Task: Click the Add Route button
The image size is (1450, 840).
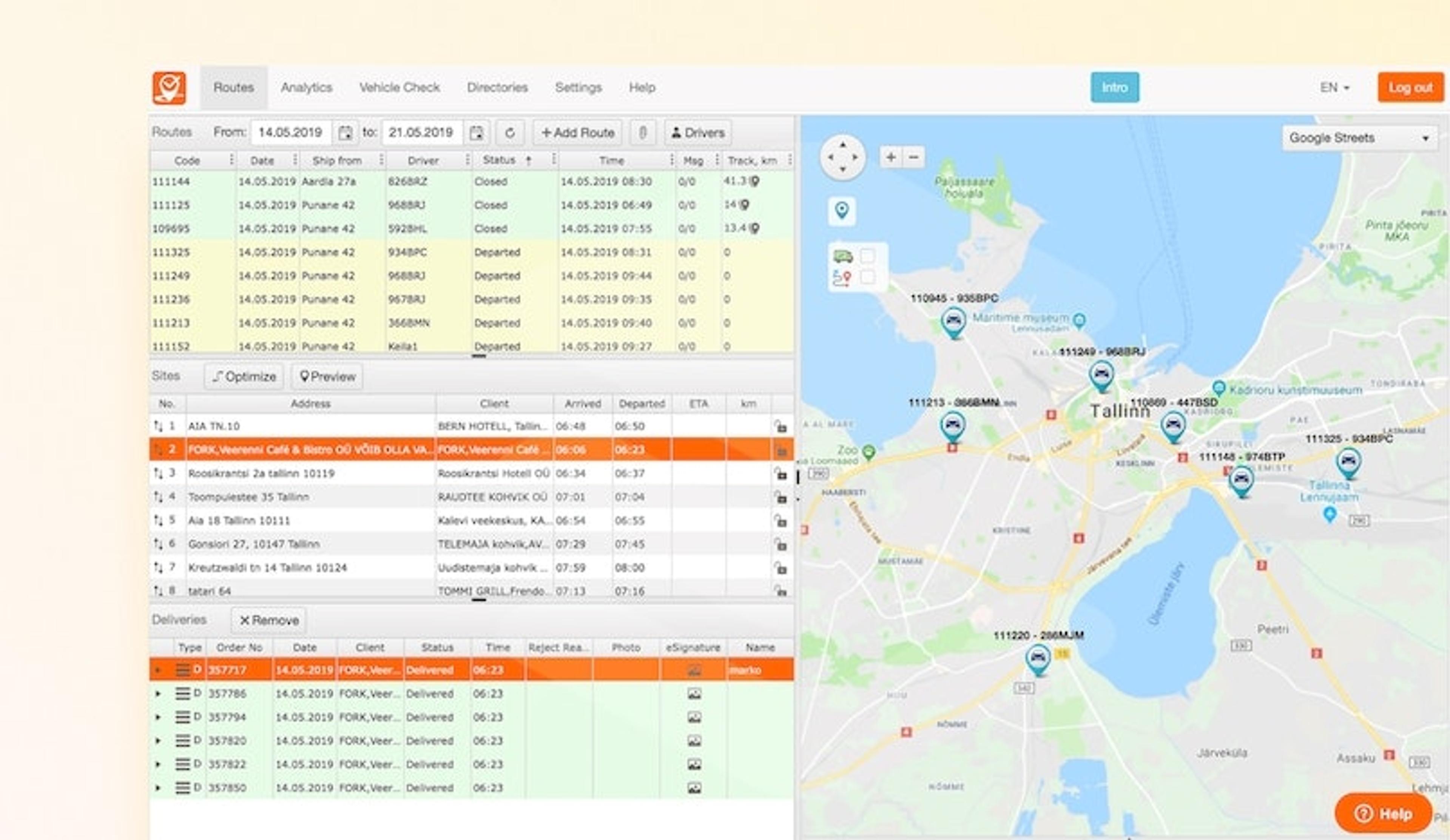Action: tap(577, 133)
